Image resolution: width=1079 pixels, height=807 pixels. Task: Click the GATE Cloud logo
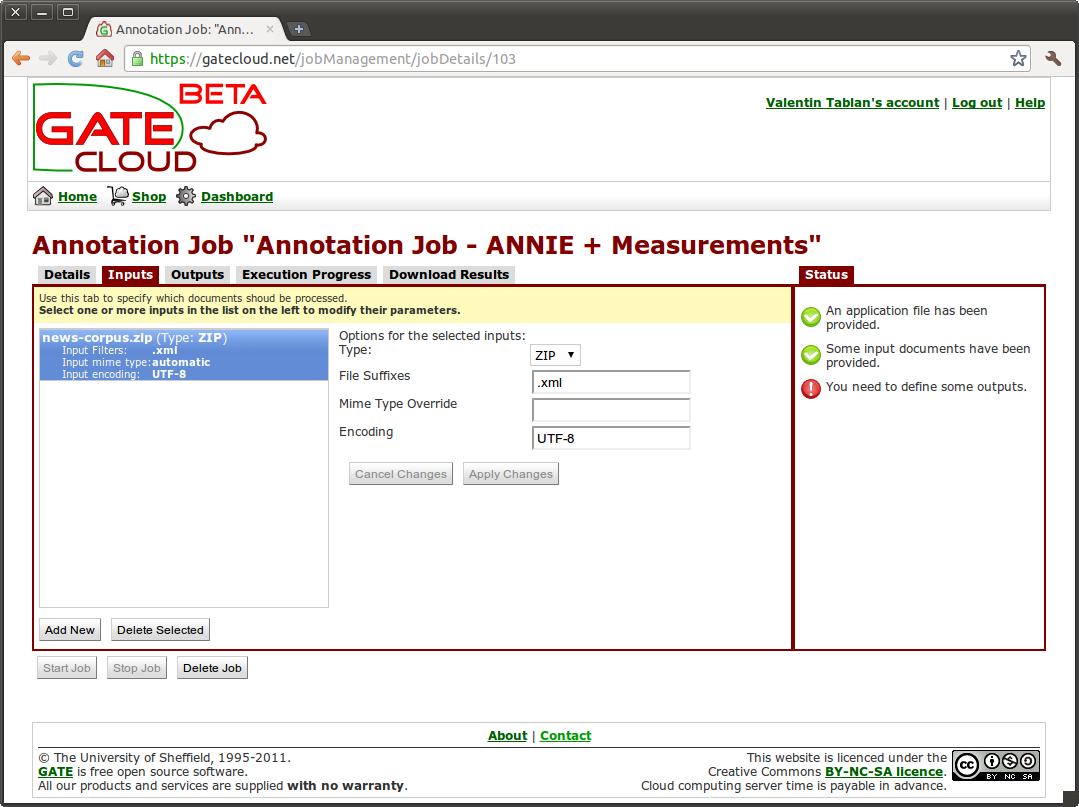[x=150, y=128]
